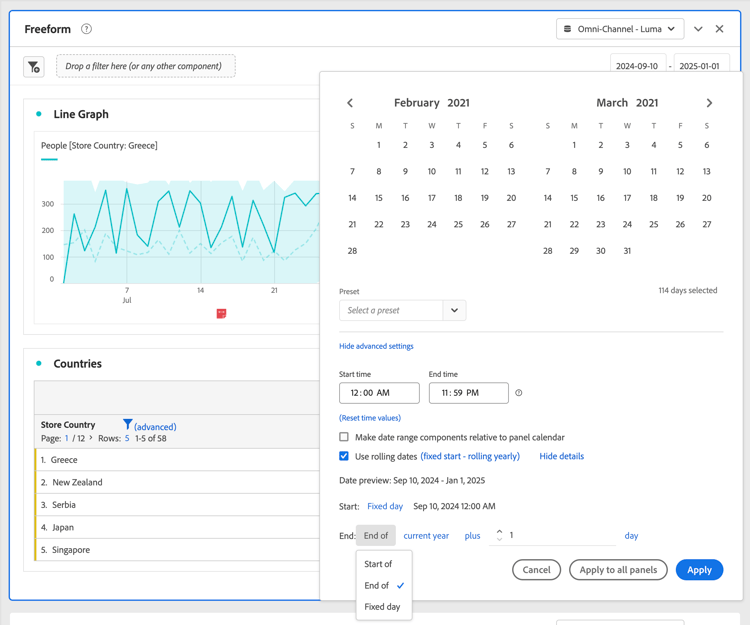Click the Start time input field
The height and width of the screenshot is (625, 750).
pyautogui.click(x=379, y=393)
